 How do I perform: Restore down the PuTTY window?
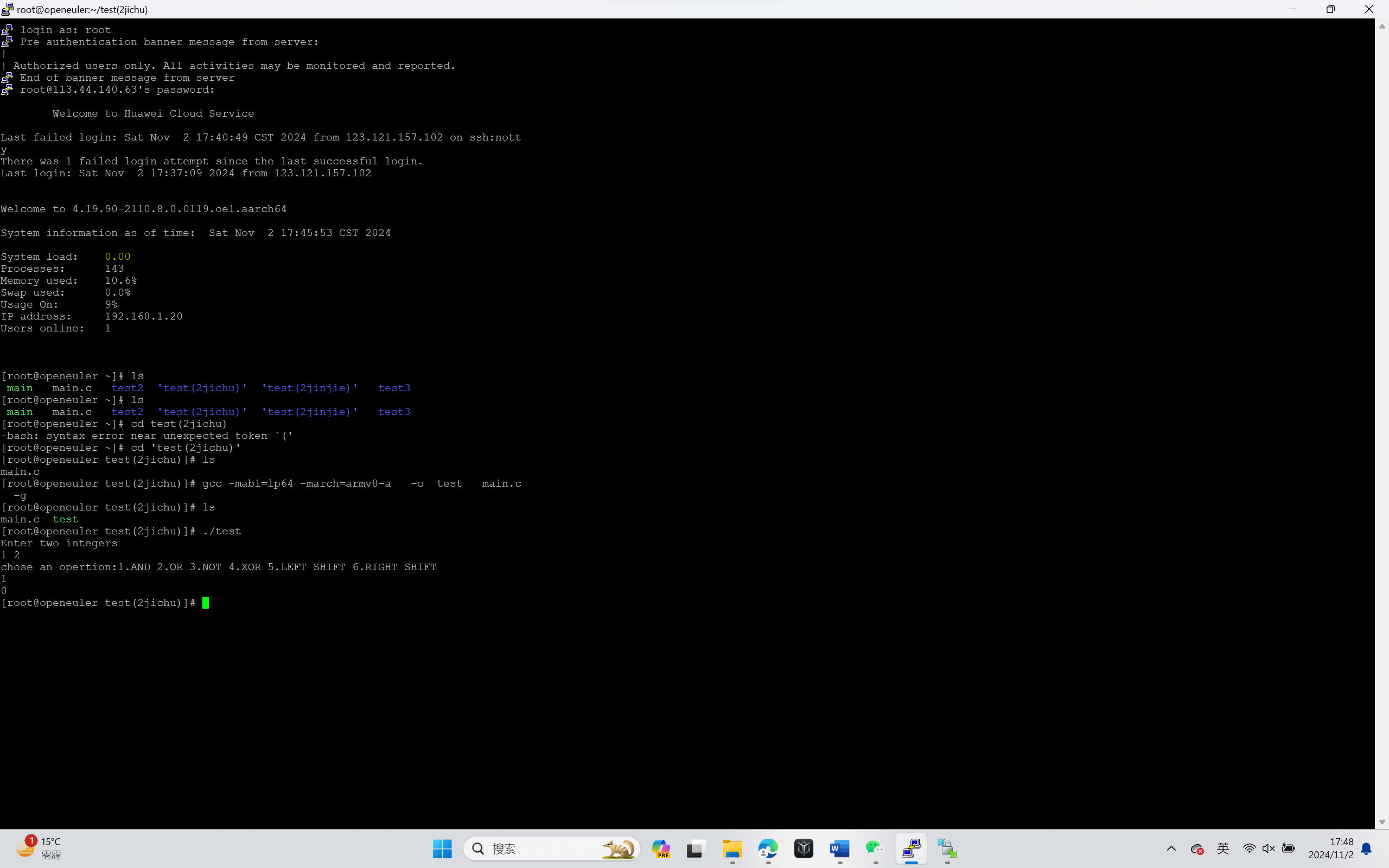pyautogui.click(x=1330, y=9)
